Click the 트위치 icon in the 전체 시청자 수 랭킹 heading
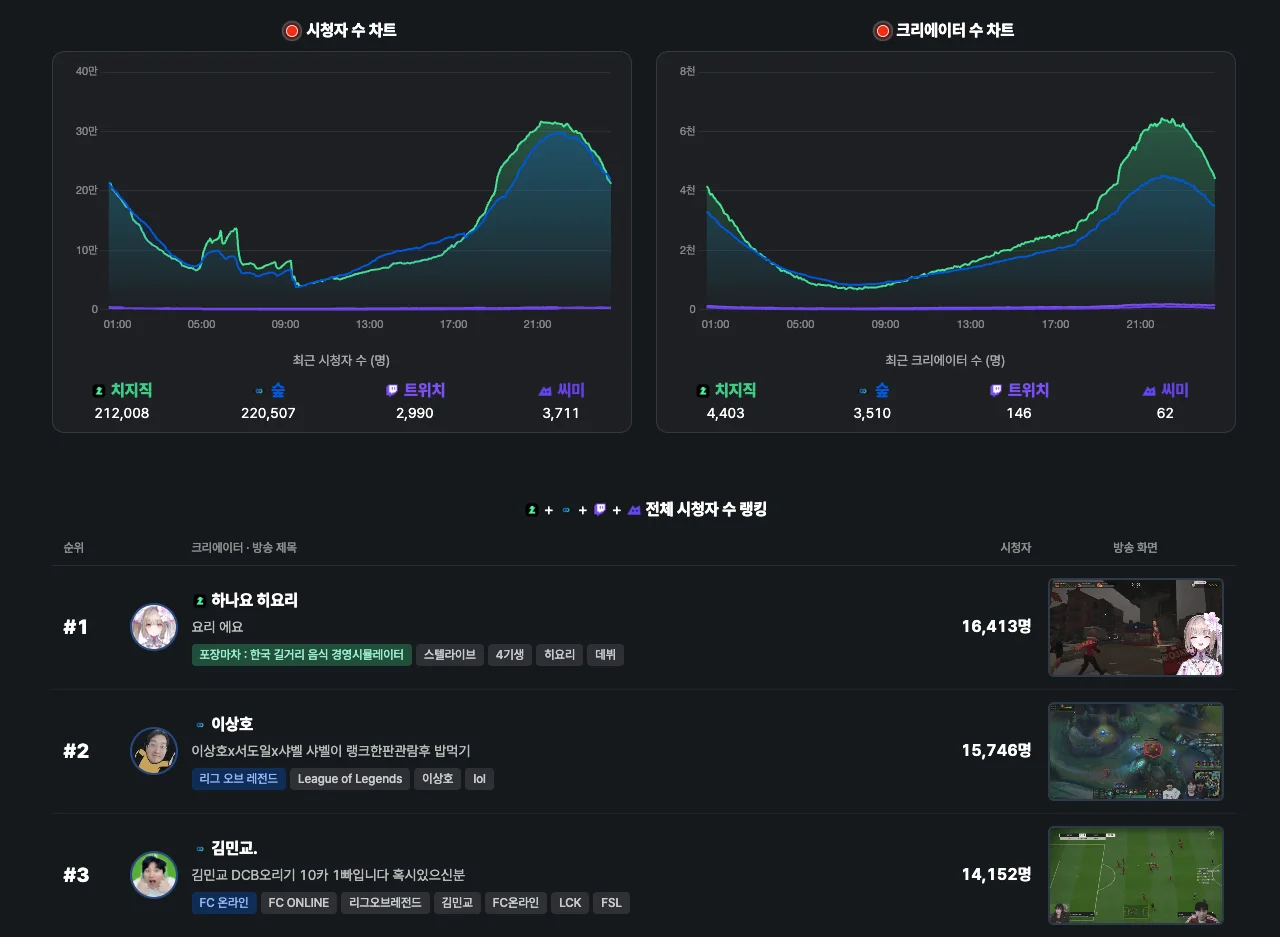The width and height of the screenshot is (1280, 937). click(x=600, y=510)
